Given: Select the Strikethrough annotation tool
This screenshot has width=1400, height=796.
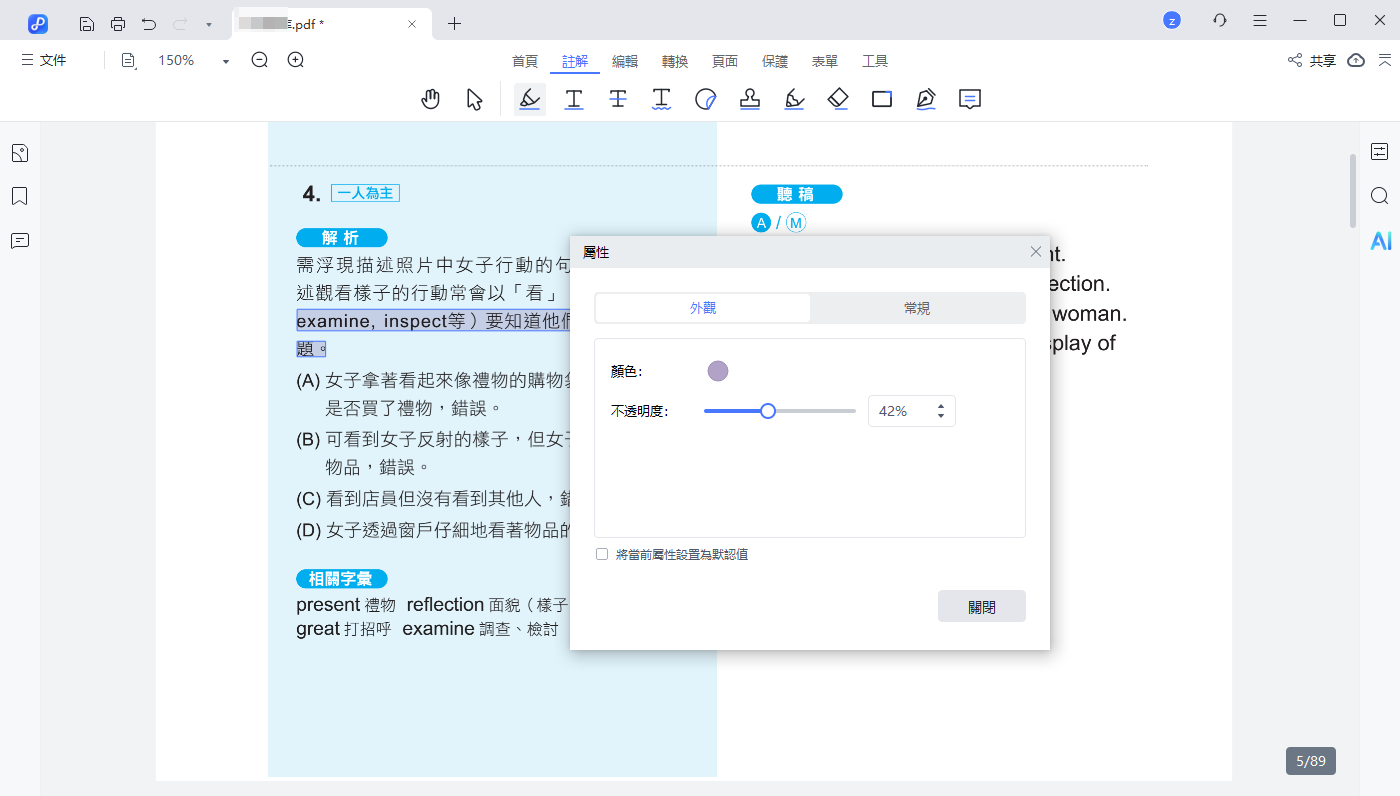Looking at the screenshot, I should [x=618, y=98].
